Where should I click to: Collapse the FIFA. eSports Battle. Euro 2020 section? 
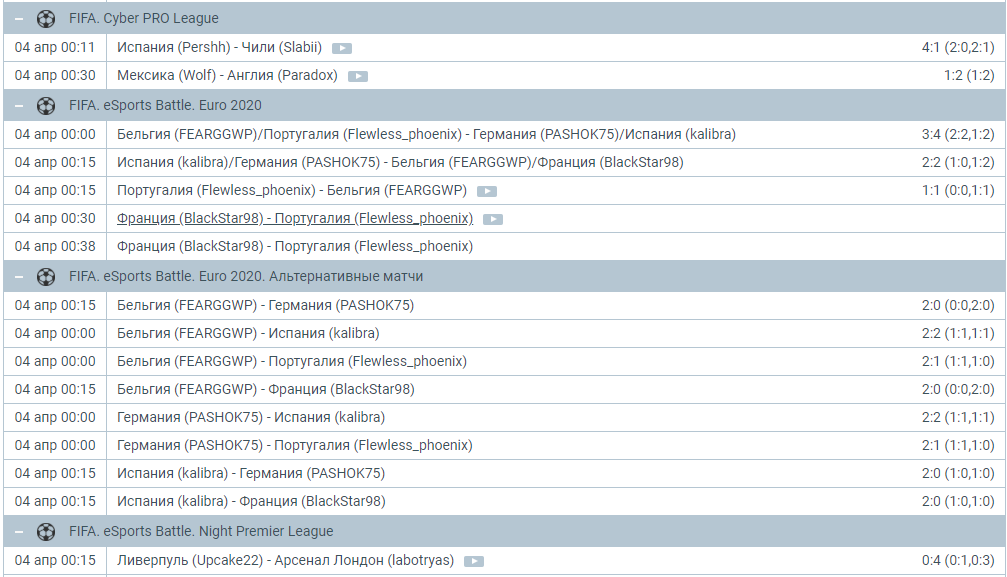(x=19, y=105)
